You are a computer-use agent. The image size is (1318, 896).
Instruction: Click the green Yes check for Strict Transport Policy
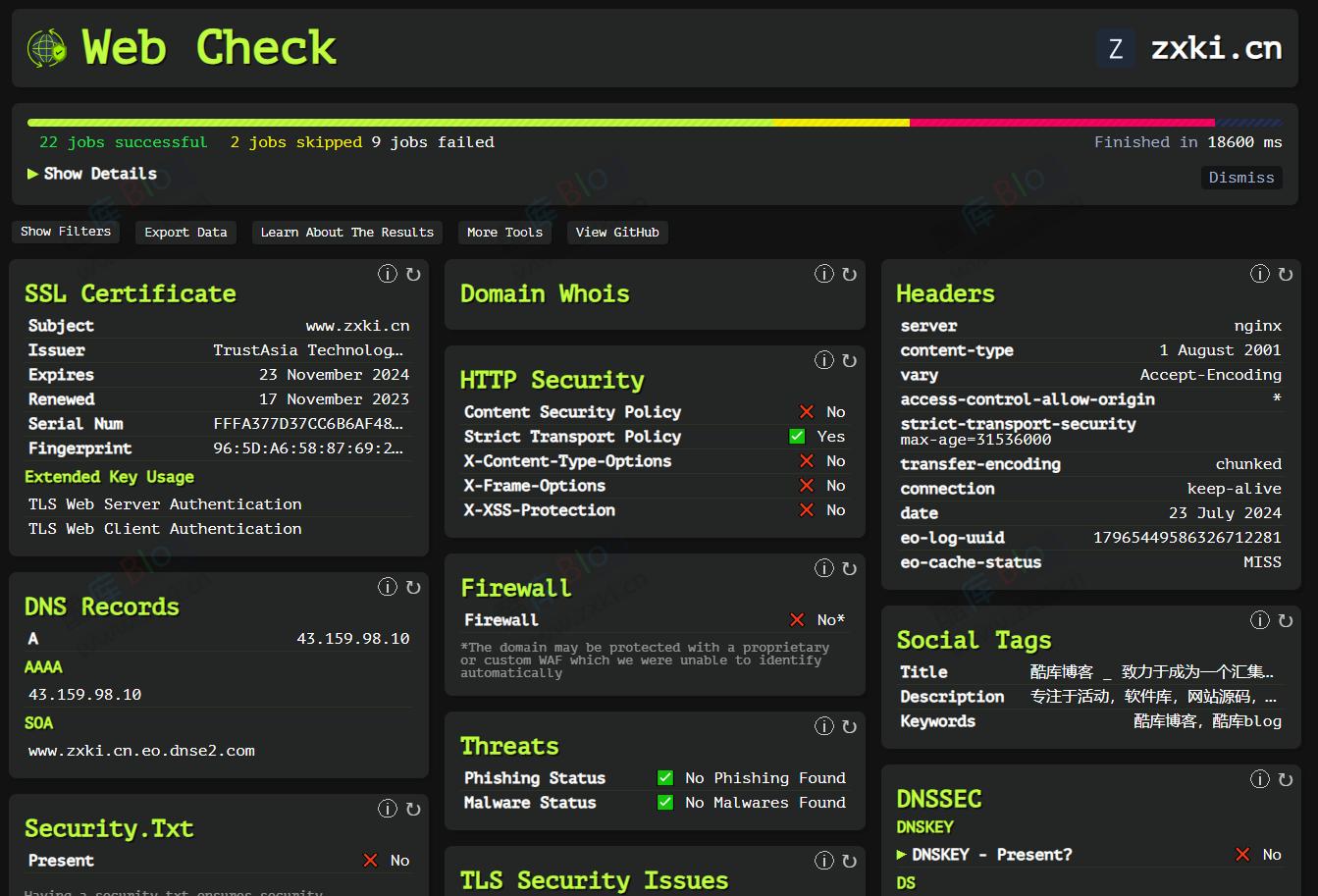pyautogui.click(x=796, y=436)
